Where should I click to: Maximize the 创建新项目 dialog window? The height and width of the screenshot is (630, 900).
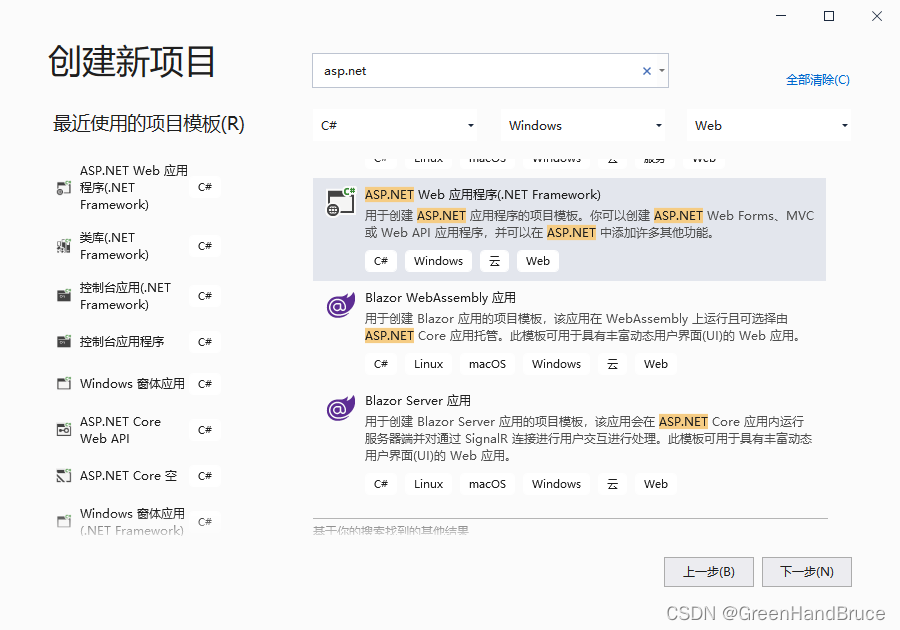point(829,16)
